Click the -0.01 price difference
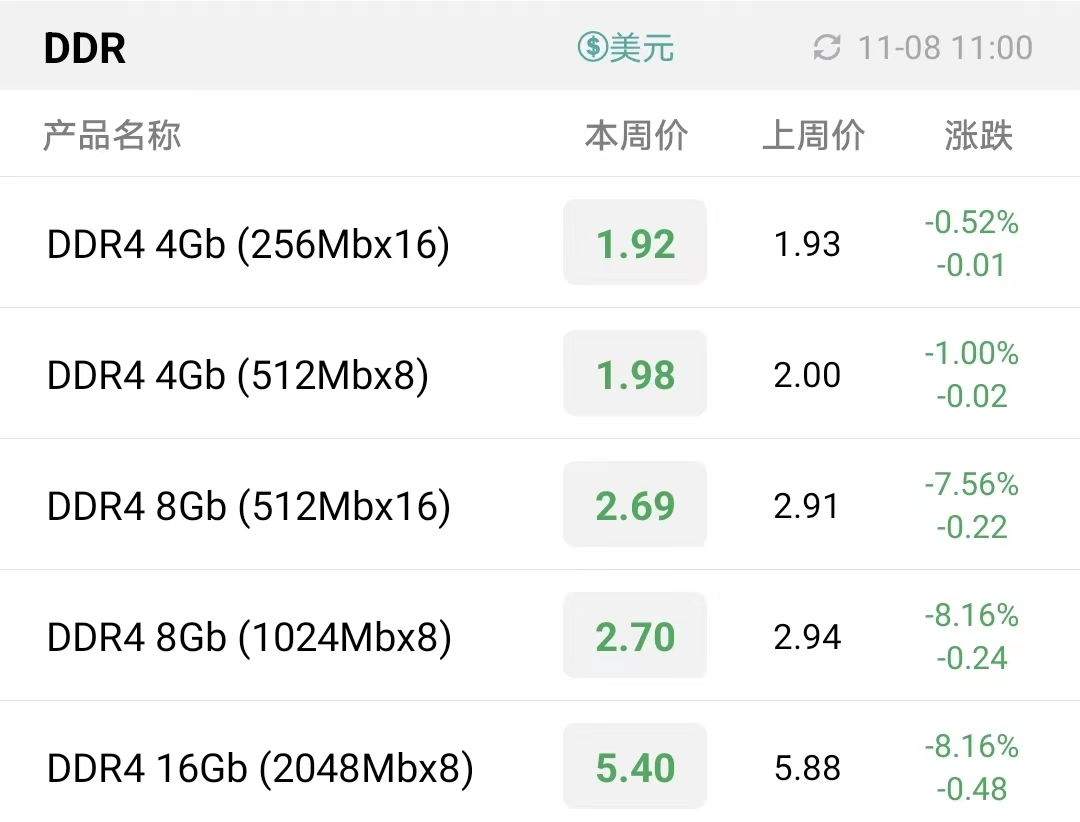 pos(971,265)
